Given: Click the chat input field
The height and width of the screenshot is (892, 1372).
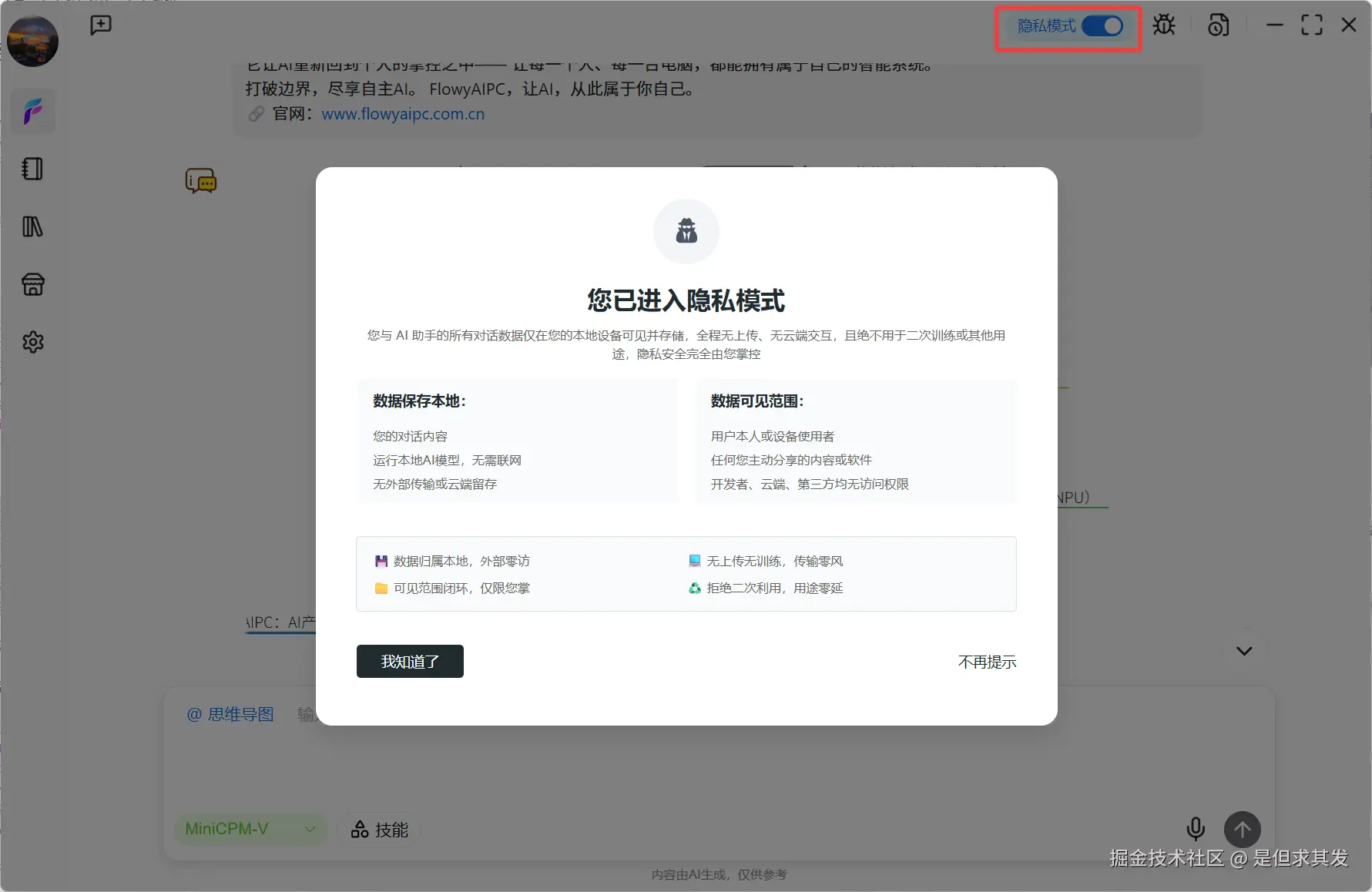Looking at the screenshot, I should [x=578, y=763].
